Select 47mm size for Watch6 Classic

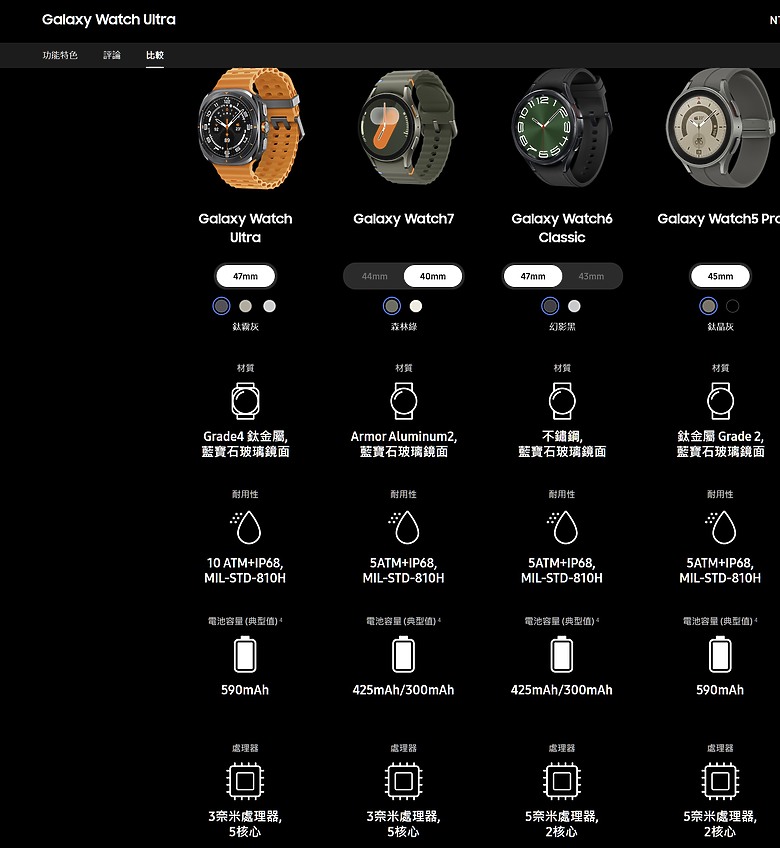(533, 276)
